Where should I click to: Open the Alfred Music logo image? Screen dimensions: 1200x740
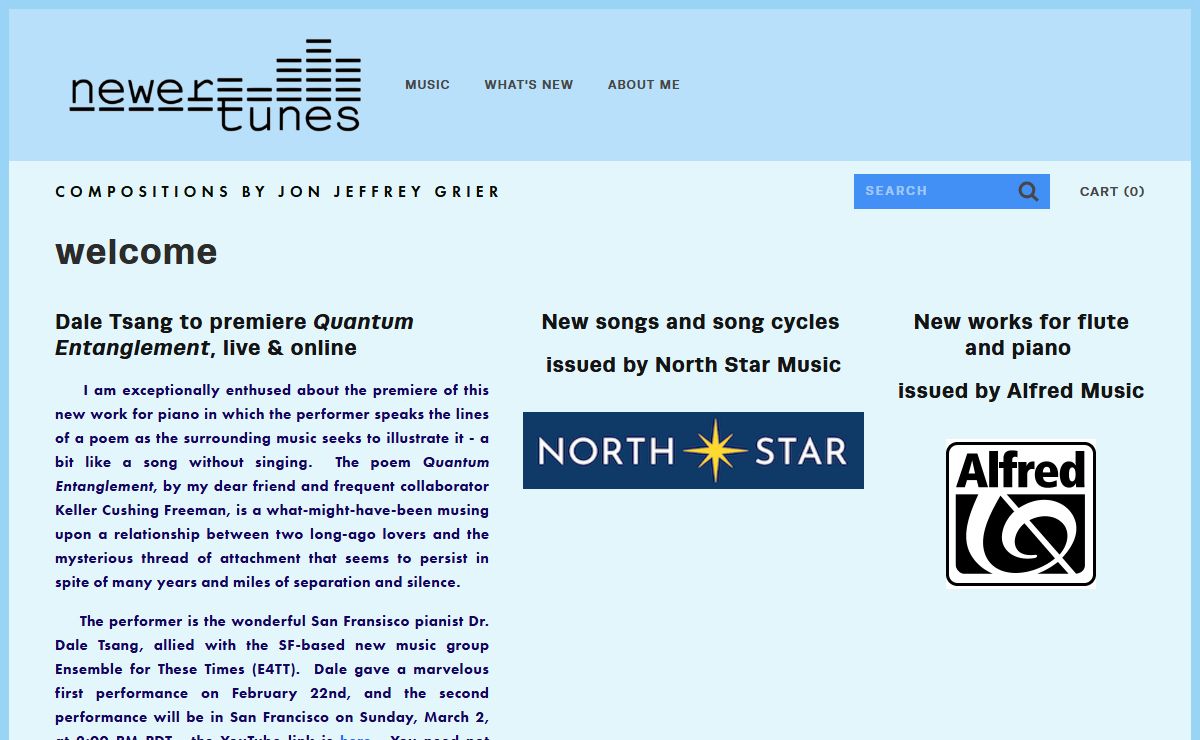pos(1021,514)
